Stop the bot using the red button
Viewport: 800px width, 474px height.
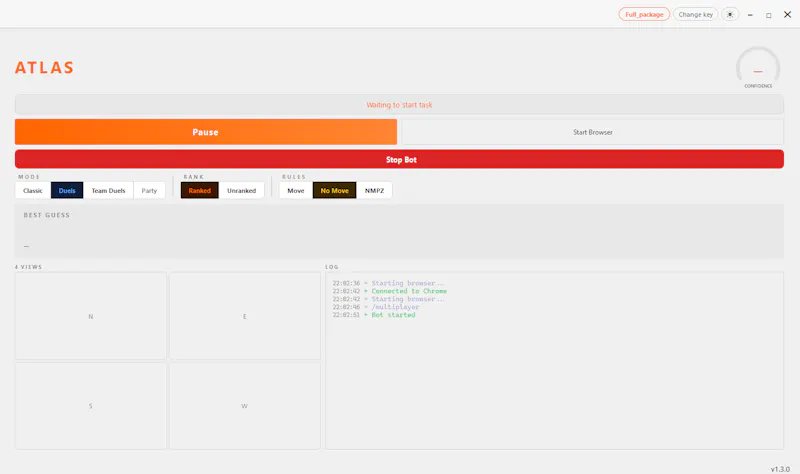pyautogui.click(x=399, y=159)
